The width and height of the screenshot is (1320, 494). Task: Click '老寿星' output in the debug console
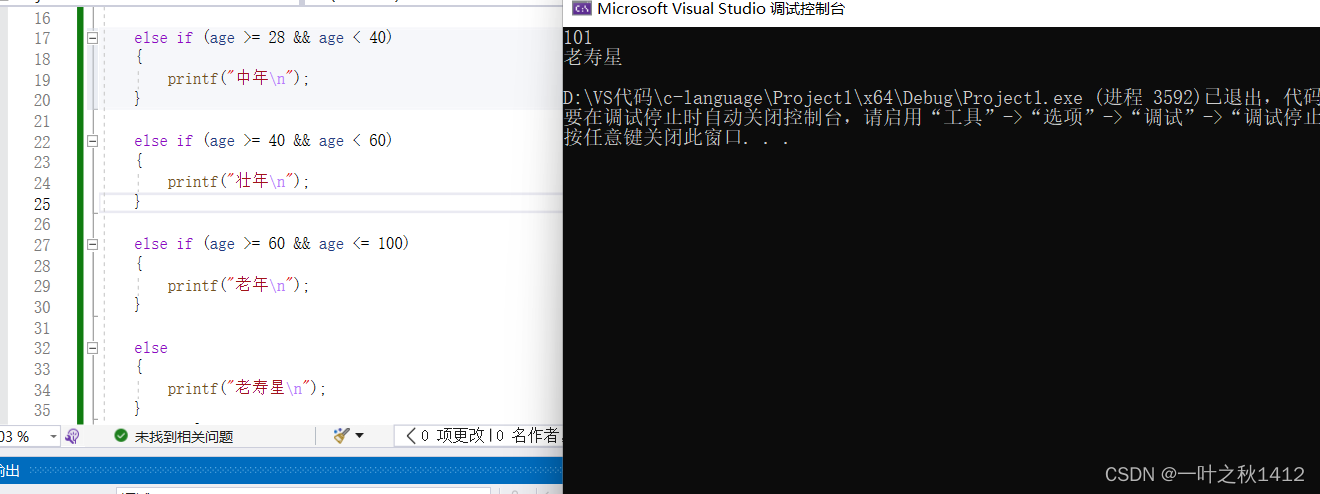pyautogui.click(x=593, y=57)
